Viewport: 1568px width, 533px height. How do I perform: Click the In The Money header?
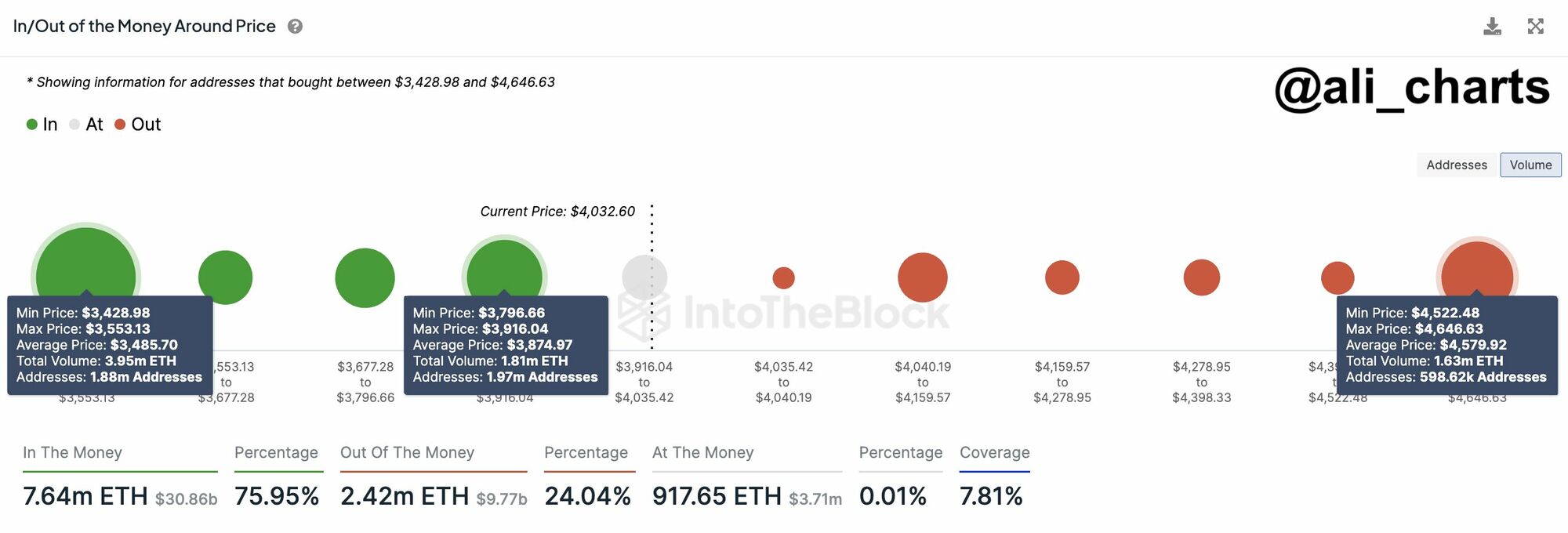coord(72,452)
